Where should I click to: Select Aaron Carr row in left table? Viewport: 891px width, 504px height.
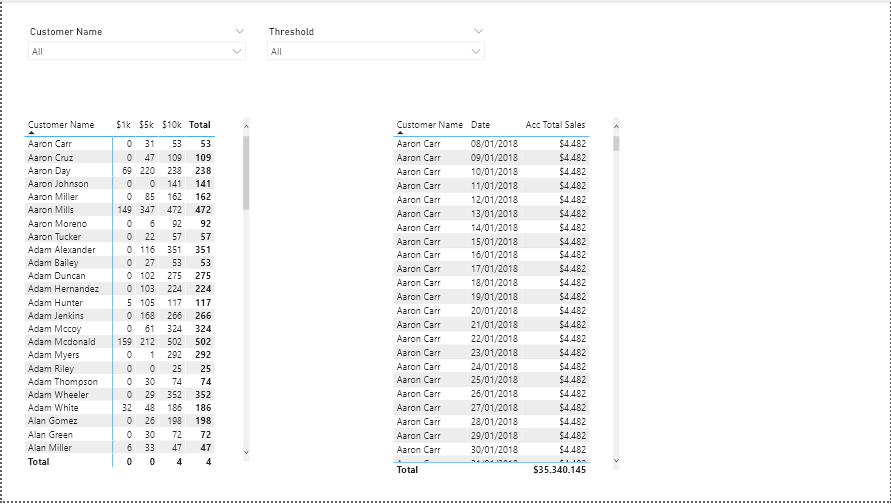click(119, 144)
